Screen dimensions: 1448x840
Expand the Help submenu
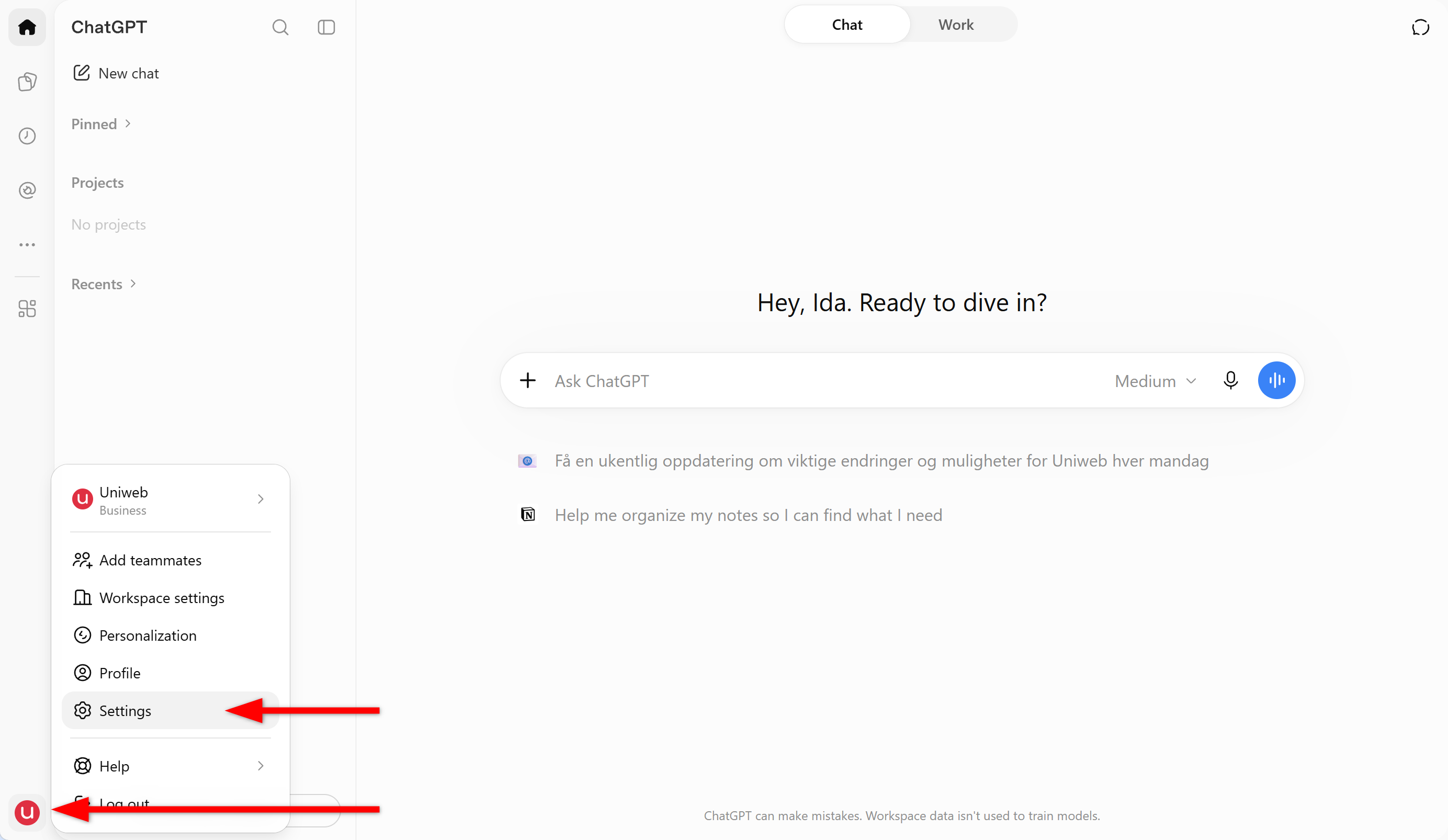tap(170, 766)
